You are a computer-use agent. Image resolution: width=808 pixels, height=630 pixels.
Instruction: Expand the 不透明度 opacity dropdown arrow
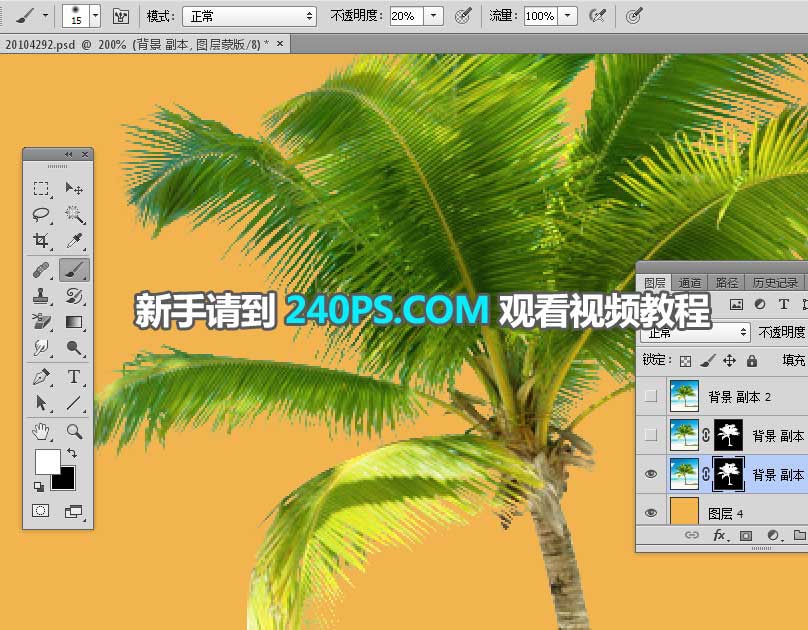pyautogui.click(x=433, y=16)
